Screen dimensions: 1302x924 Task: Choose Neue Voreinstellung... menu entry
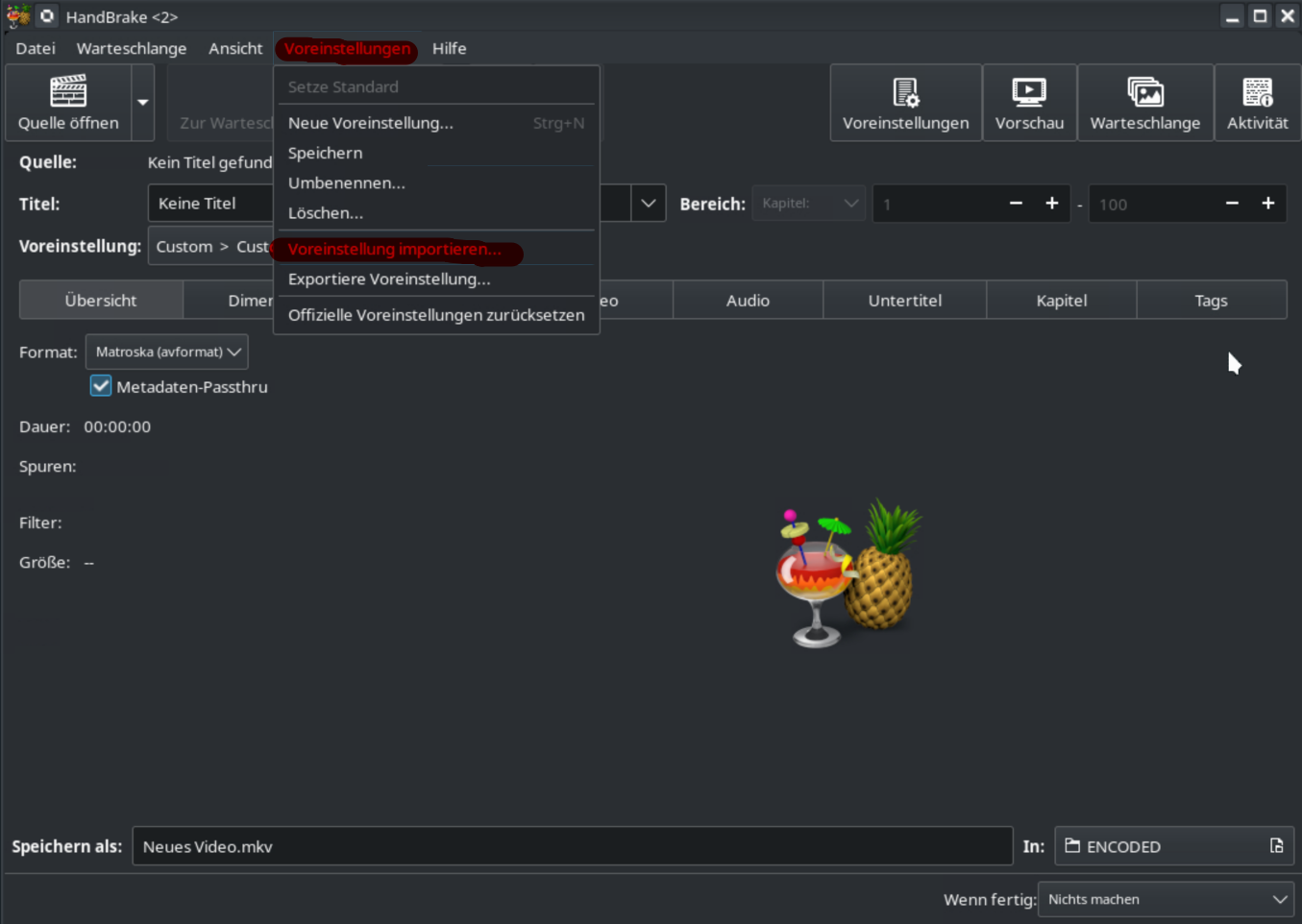click(436, 123)
